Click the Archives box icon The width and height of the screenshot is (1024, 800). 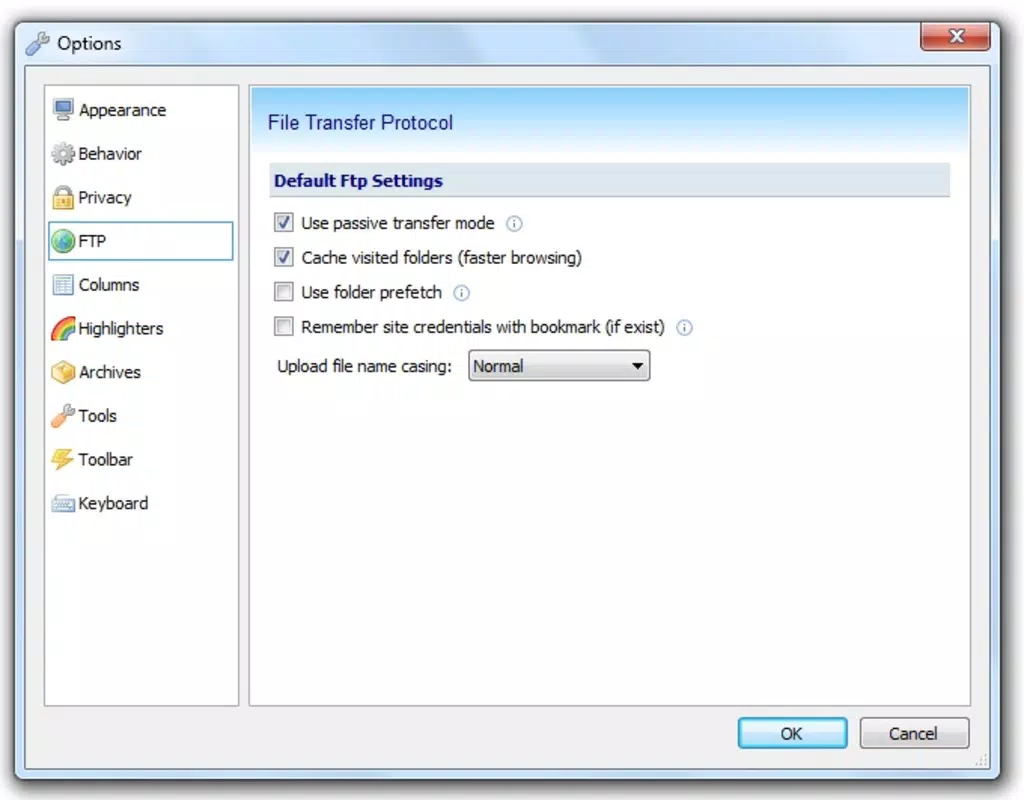63,372
